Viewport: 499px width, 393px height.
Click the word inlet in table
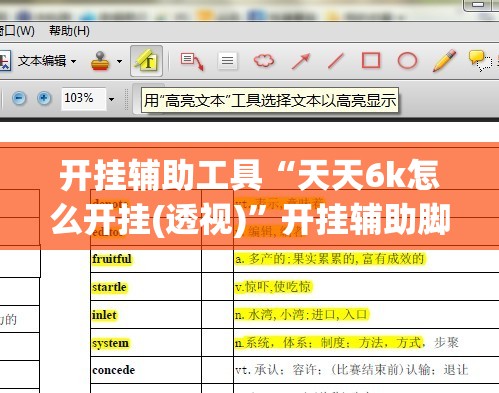pyautogui.click(x=104, y=315)
